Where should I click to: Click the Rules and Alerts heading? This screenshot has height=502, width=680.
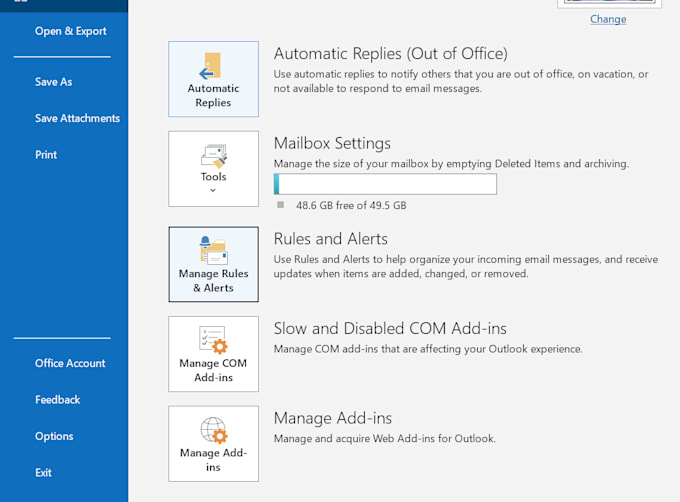[331, 239]
